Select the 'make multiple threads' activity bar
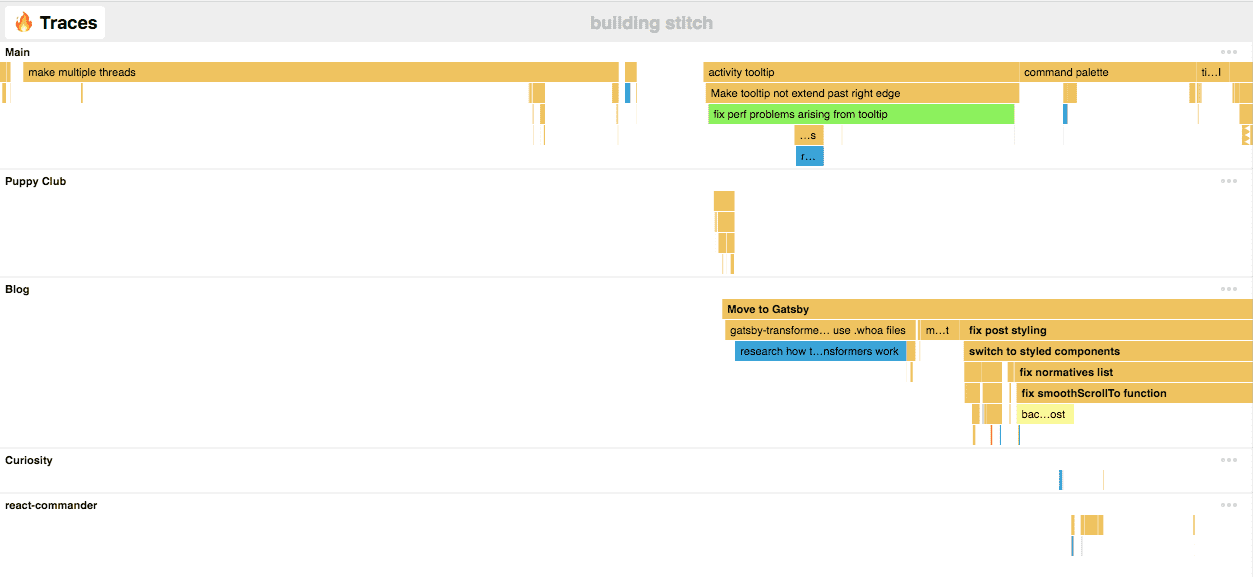This screenshot has width=1253, height=577. 320,72
